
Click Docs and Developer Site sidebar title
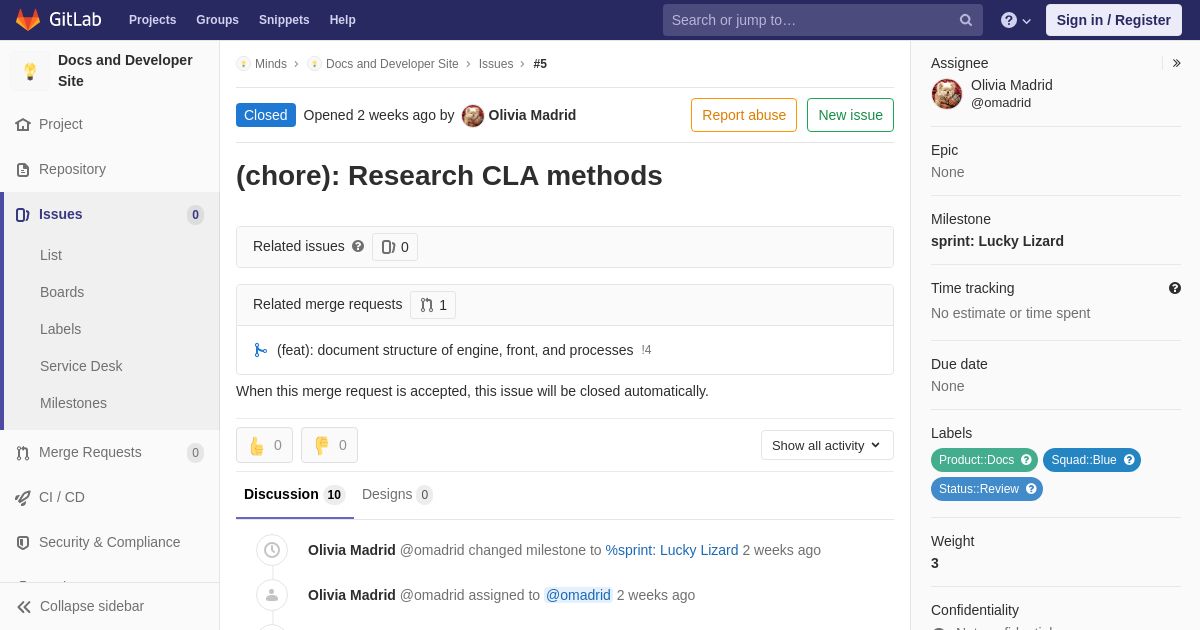coord(125,70)
